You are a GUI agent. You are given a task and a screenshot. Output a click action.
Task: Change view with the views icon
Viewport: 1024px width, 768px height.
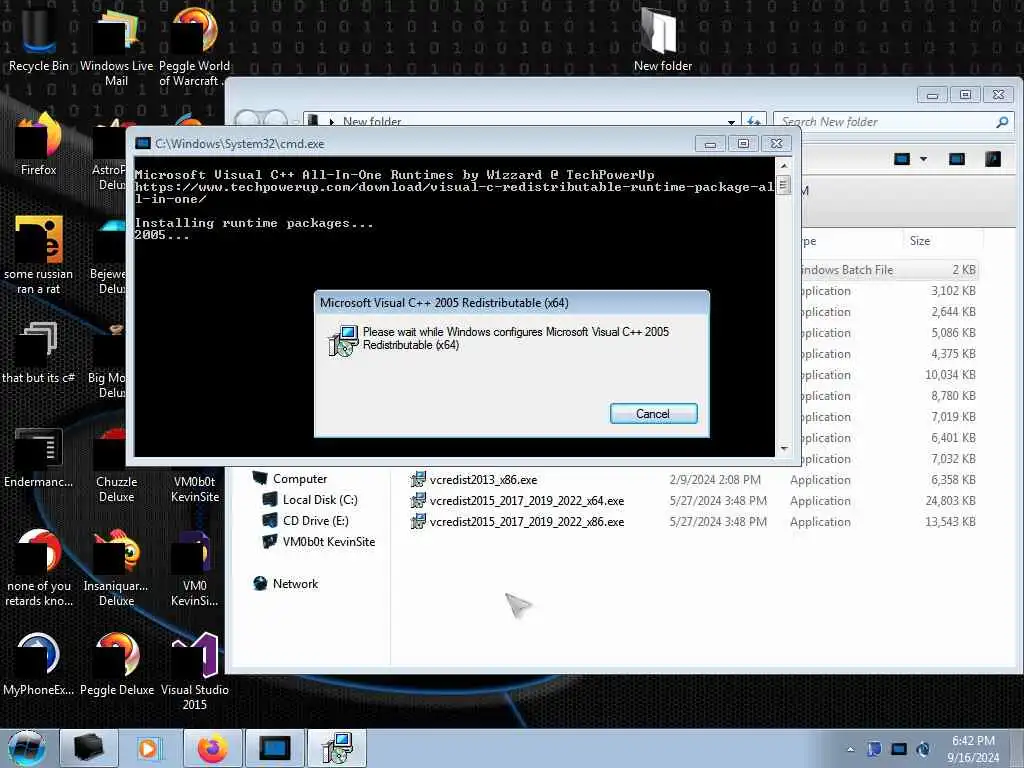pyautogui.click(x=902, y=159)
